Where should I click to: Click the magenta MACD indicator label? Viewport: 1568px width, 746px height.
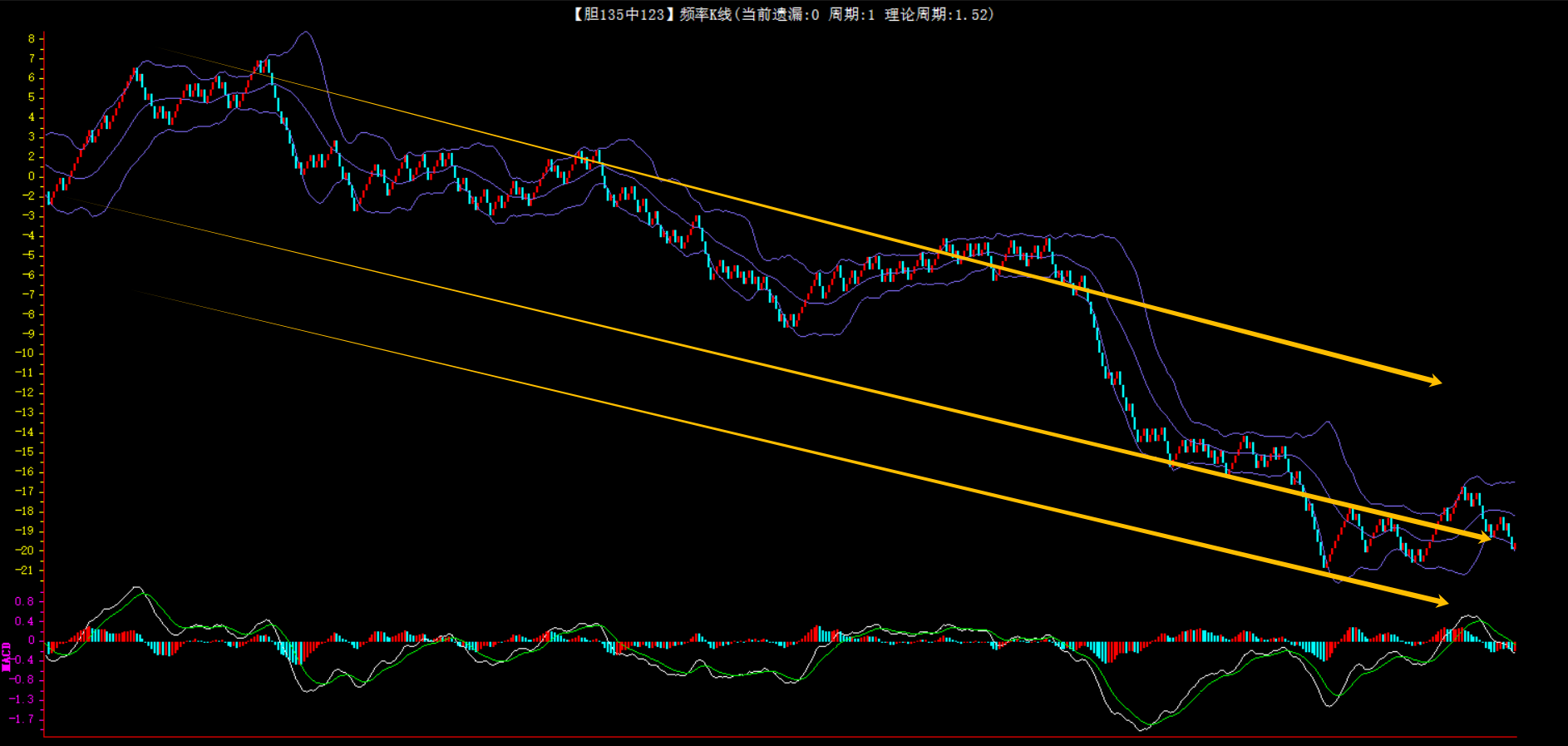point(7,656)
